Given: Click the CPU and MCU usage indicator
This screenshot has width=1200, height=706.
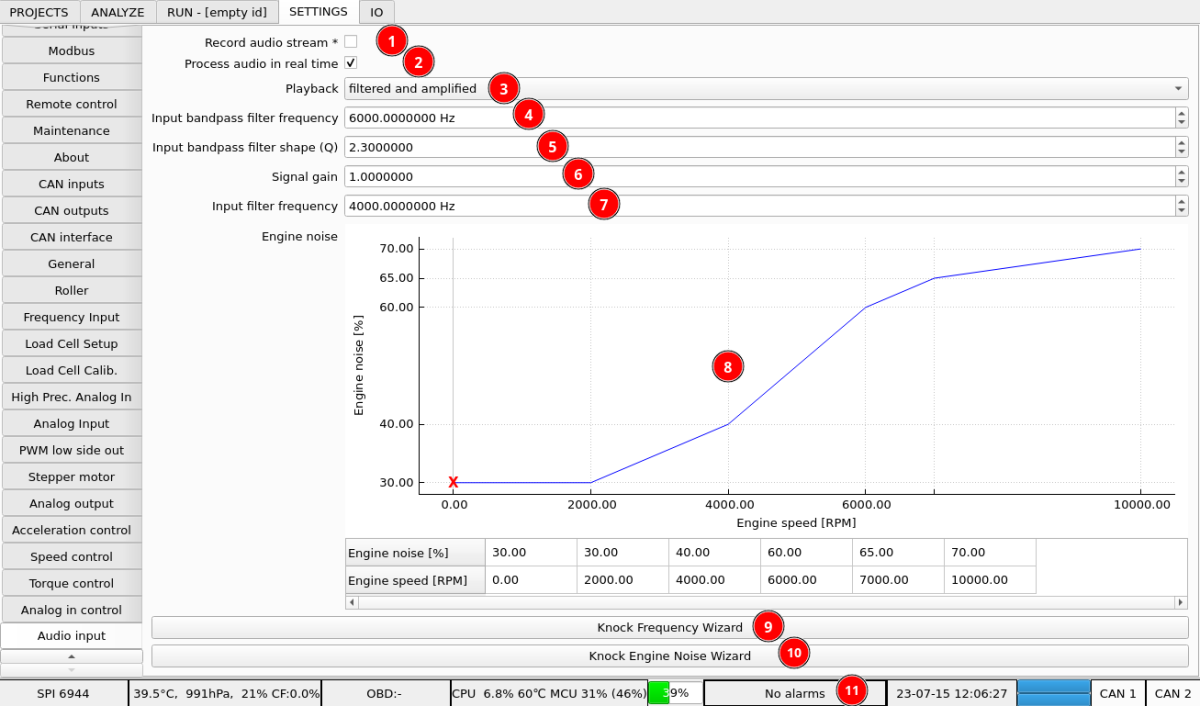Looking at the screenshot, I should [x=549, y=692].
